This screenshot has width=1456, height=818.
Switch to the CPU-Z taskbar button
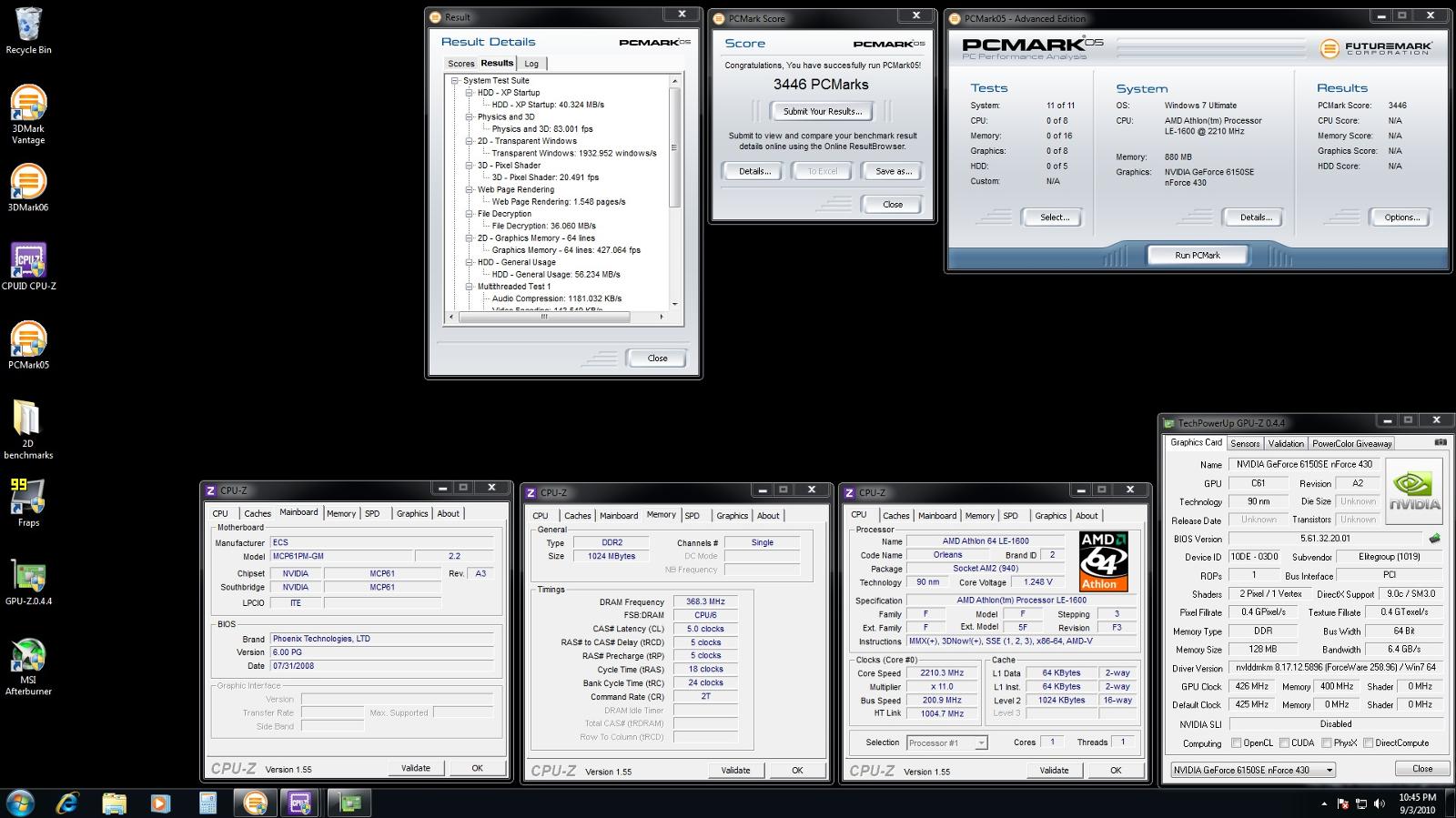coord(300,803)
